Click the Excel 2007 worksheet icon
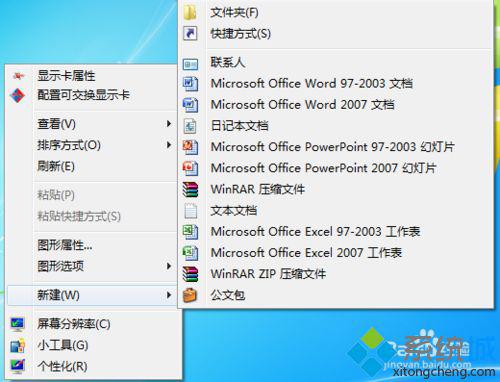 pos(190,253)
